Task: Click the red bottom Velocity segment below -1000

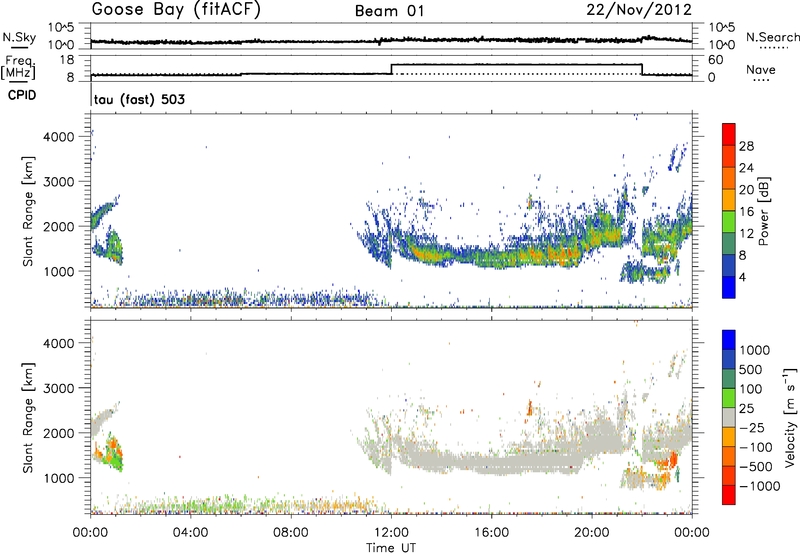Action: 729,495
